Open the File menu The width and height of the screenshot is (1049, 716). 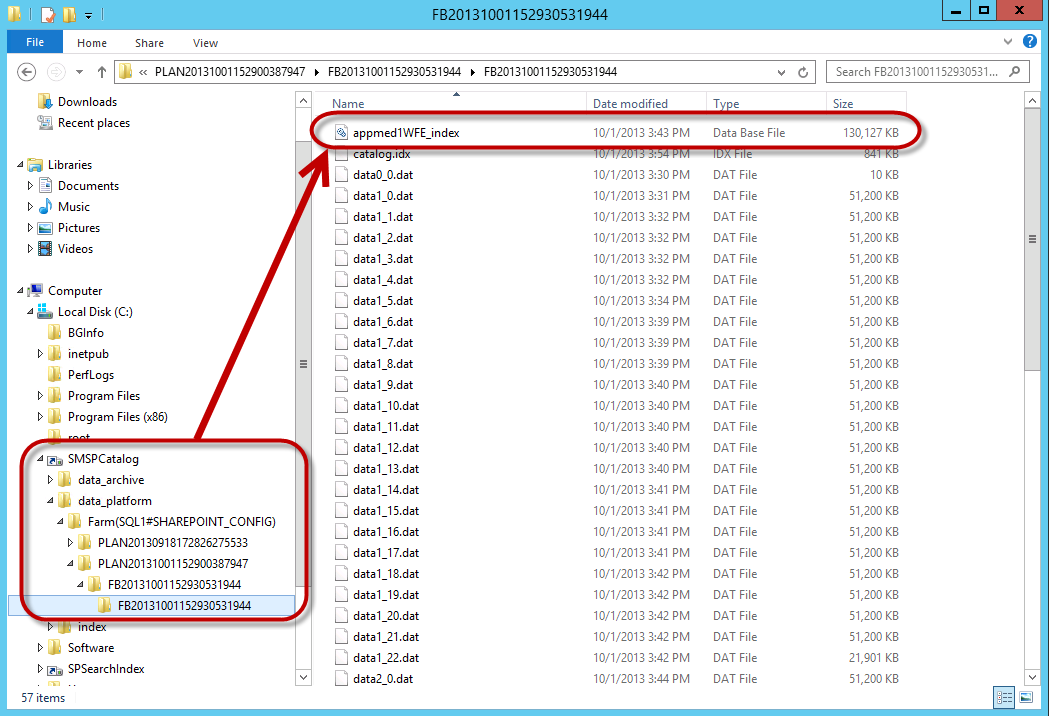tap(35, 43)
